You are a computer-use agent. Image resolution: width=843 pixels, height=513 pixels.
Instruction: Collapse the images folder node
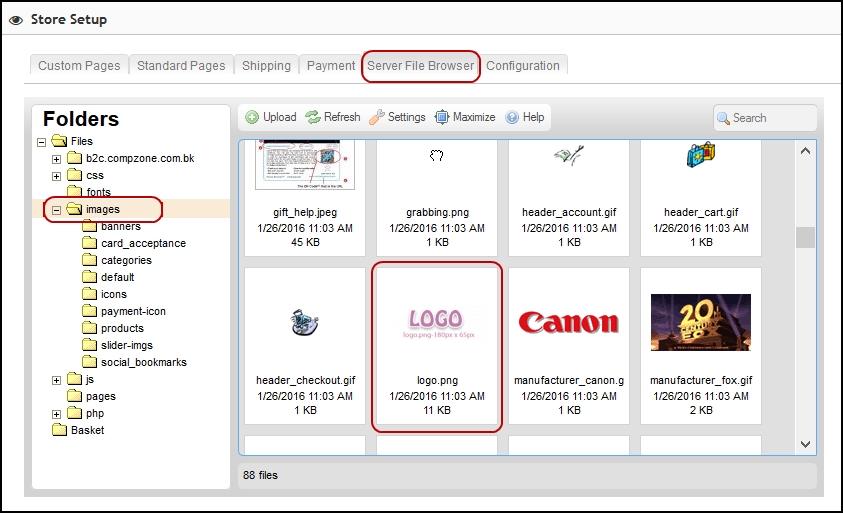pyautogui.click(x=56, y=210)
